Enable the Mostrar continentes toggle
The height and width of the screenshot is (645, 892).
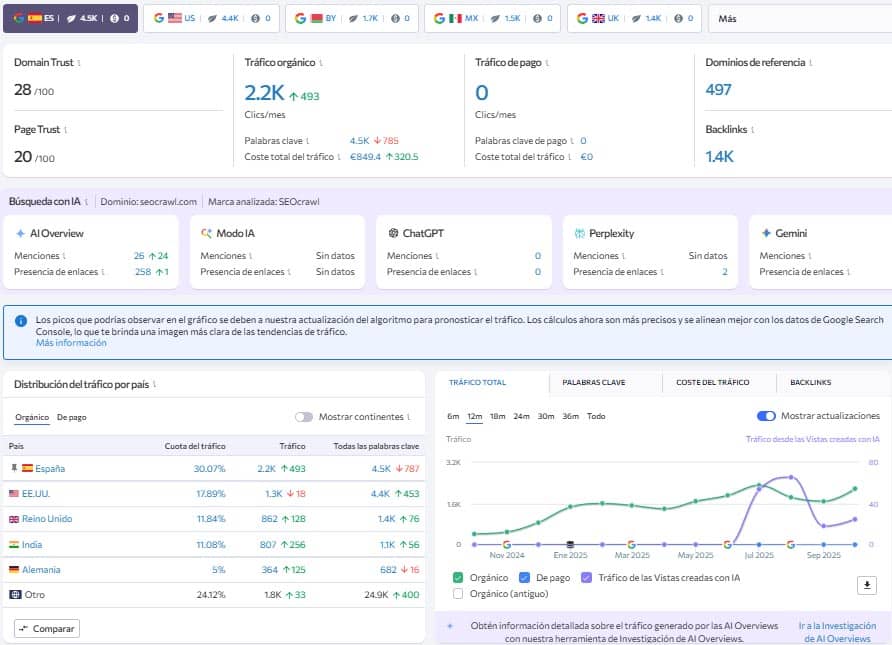point(304,417)
